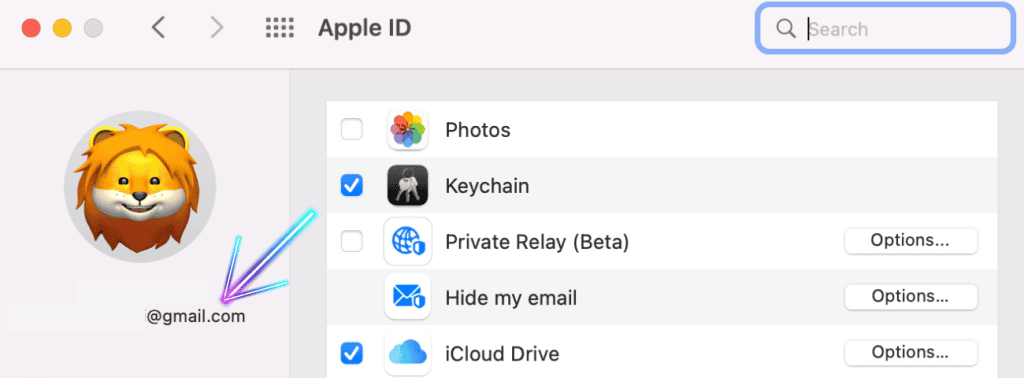1024x378 pixels.
Task: Minimize the window with yellow button
Action: (62, 28)
